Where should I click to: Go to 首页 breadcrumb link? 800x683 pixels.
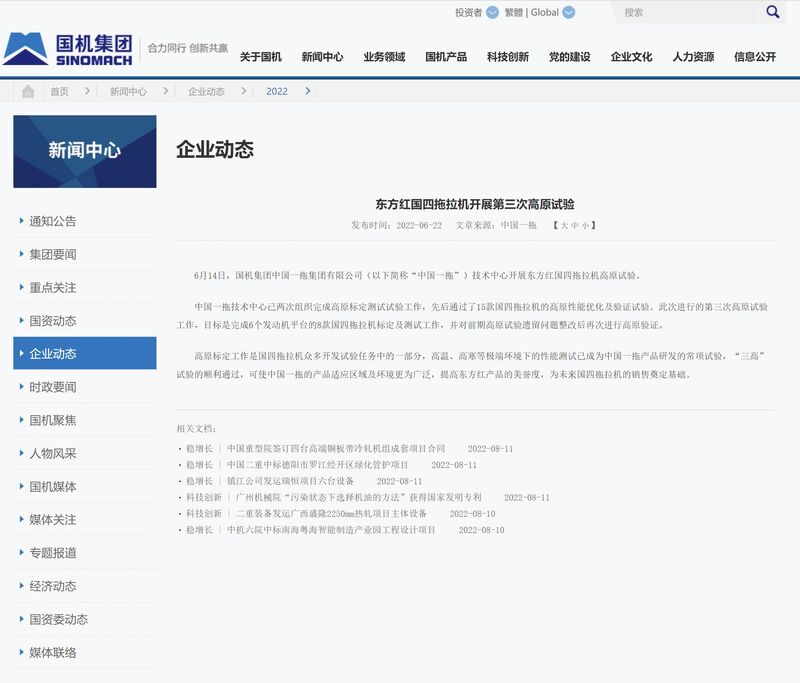coord(59,91)
